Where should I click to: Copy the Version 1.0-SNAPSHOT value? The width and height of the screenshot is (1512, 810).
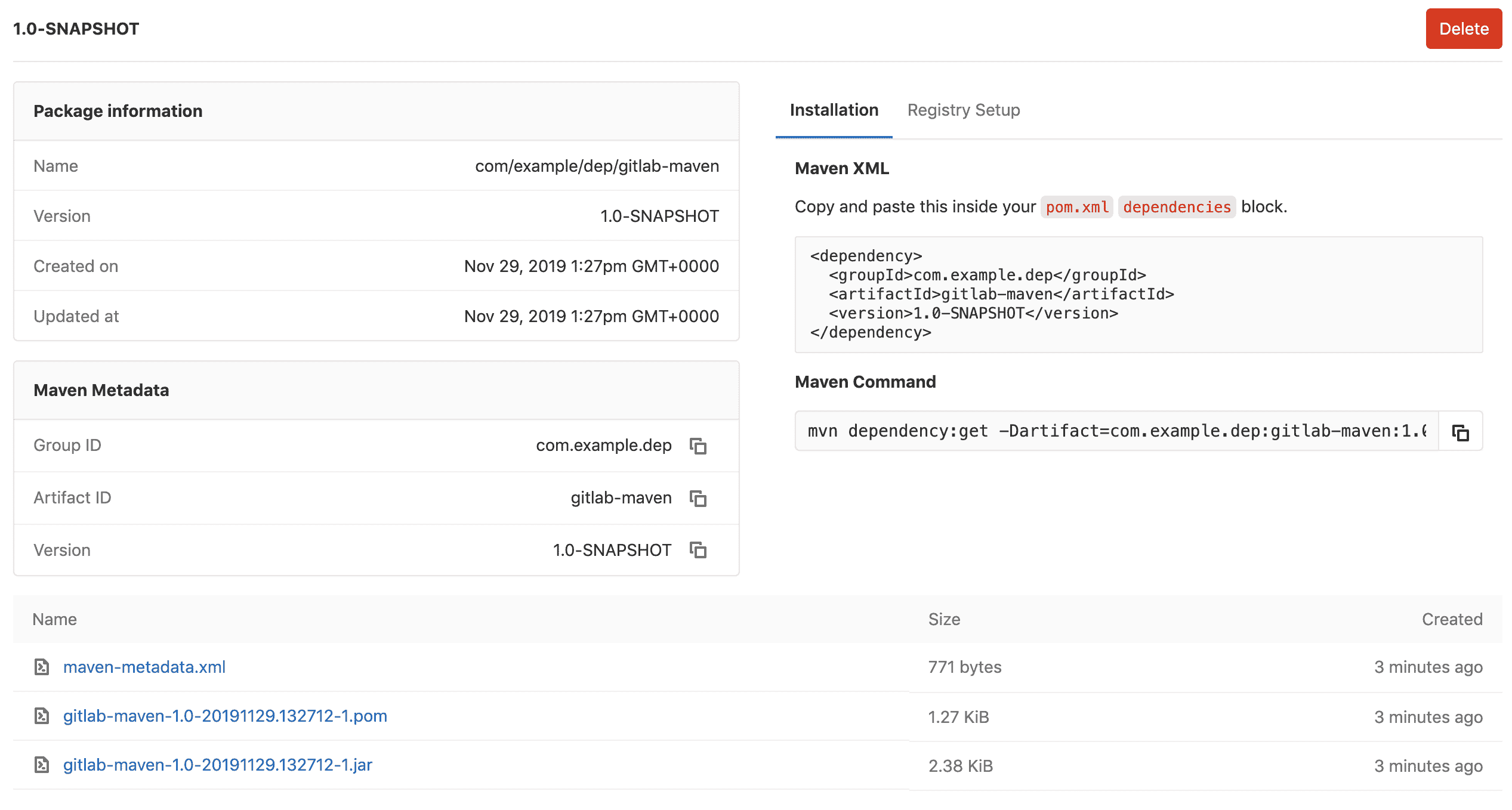point(699,550)
